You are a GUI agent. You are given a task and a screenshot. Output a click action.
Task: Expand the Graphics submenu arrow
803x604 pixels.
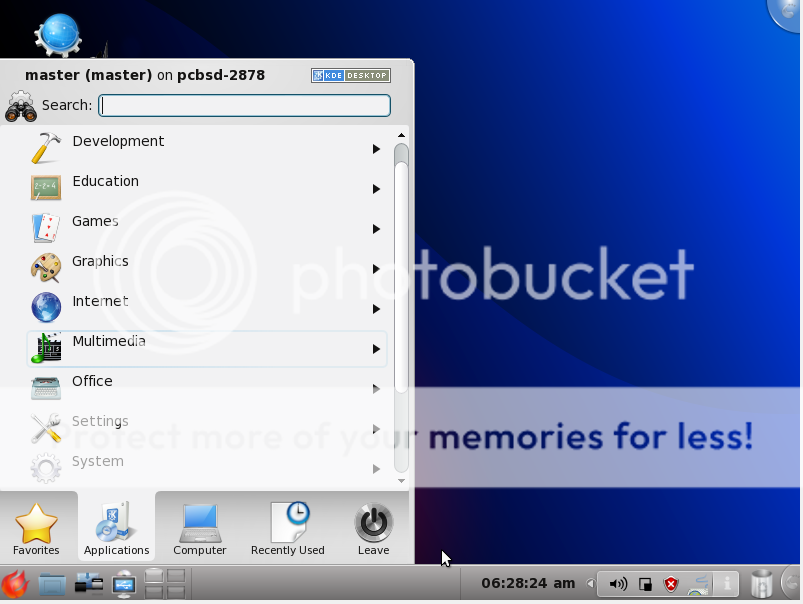point(376,269)
